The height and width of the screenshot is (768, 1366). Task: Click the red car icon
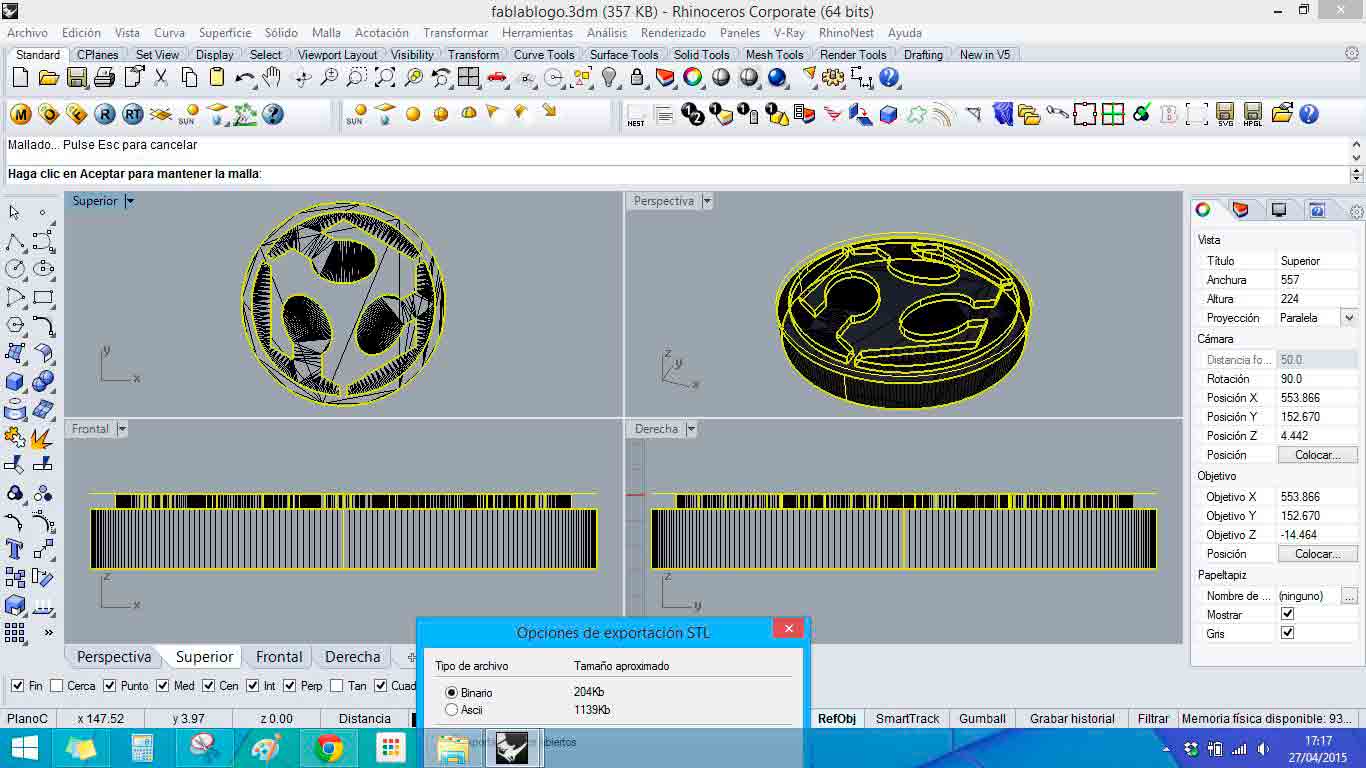tap(497, 78)
